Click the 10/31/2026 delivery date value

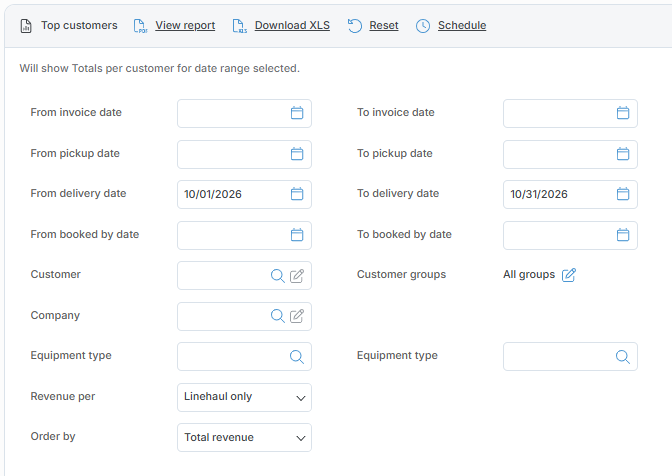click(x=539, y=194)
